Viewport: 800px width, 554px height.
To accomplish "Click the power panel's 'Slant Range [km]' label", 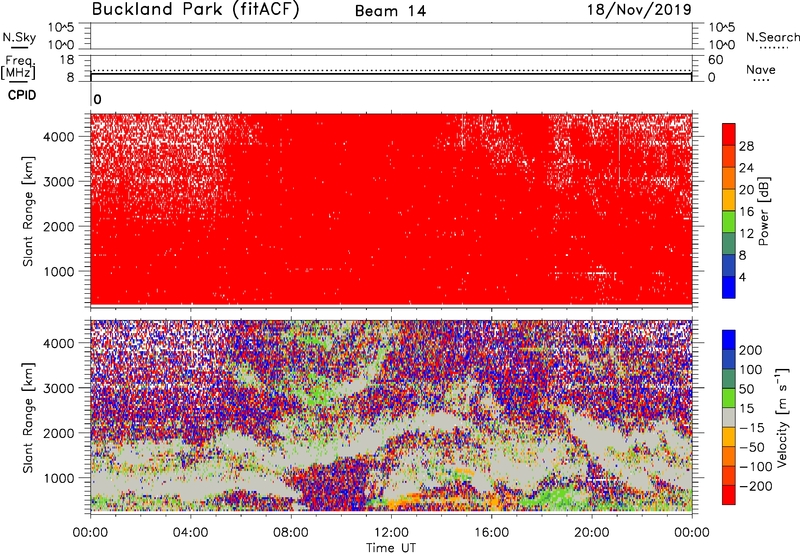I will [28, 212].
